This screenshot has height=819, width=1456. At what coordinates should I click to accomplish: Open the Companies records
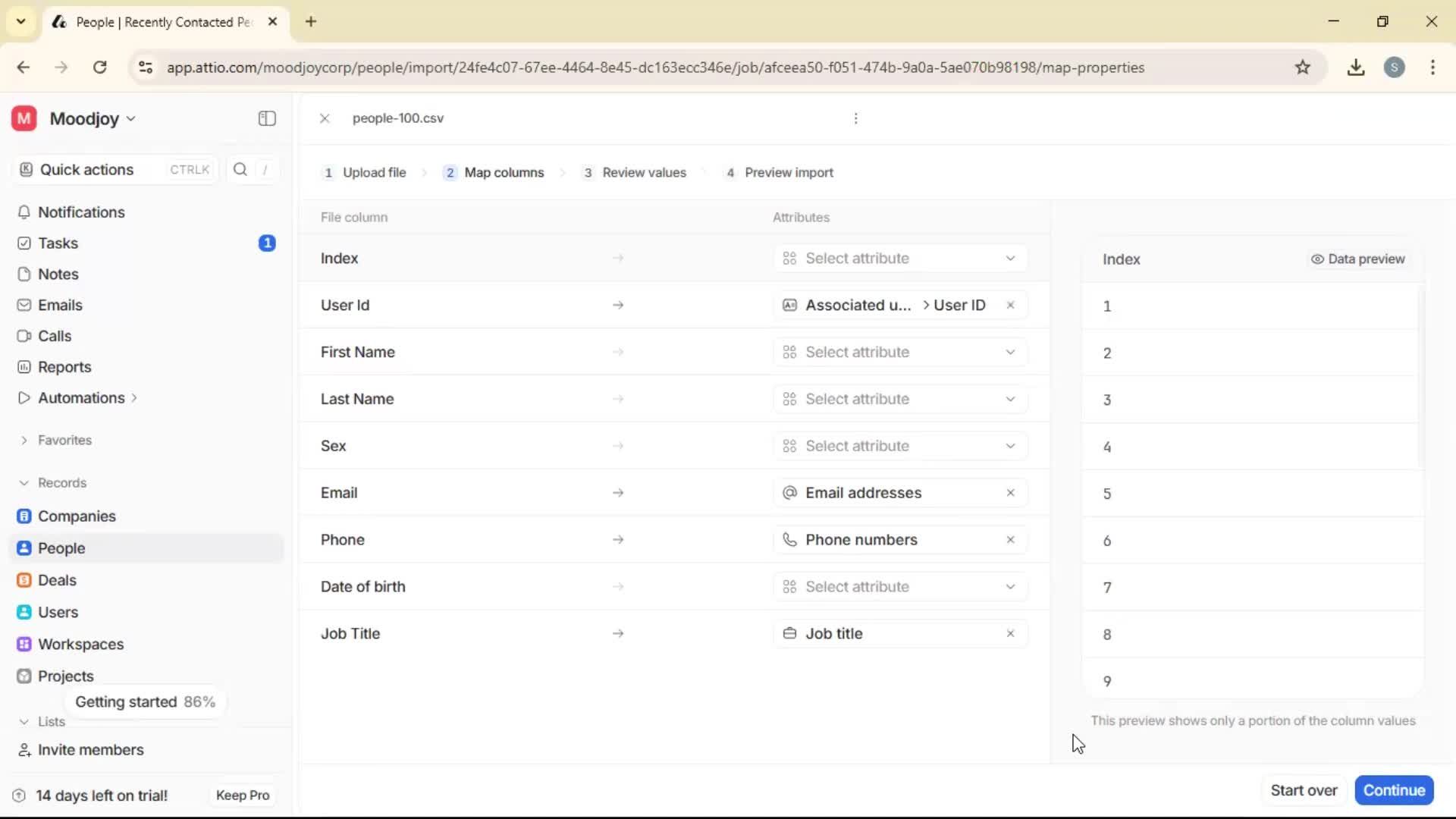tap(76, 516)
